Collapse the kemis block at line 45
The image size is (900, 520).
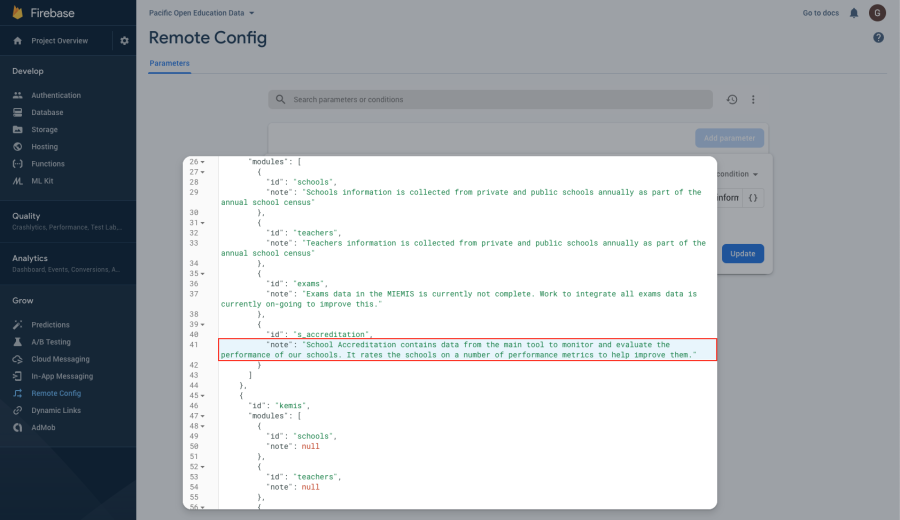[203, 395]
